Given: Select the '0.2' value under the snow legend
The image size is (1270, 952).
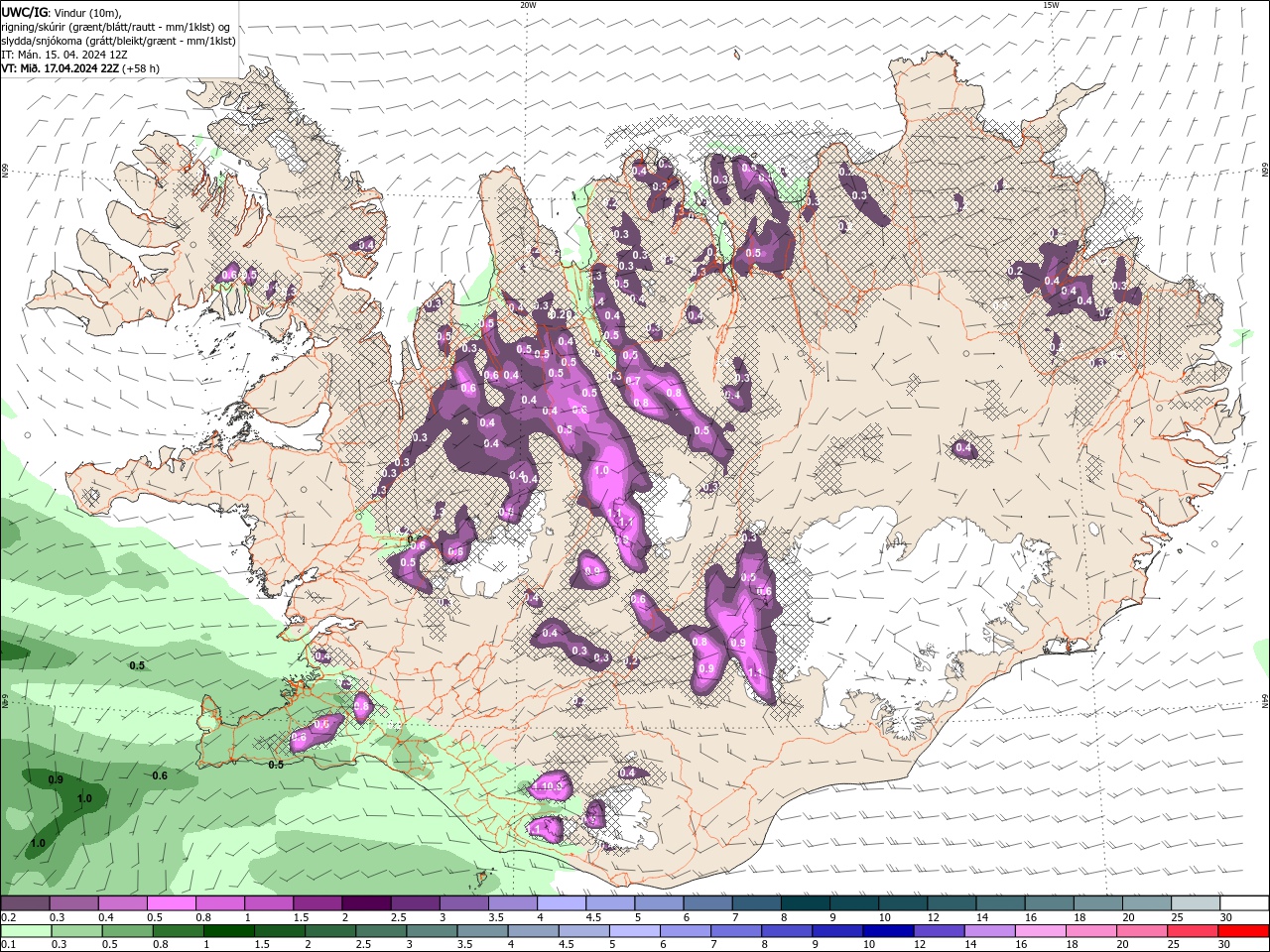Looking at the screenshot, I should click(x=8, y=917).
